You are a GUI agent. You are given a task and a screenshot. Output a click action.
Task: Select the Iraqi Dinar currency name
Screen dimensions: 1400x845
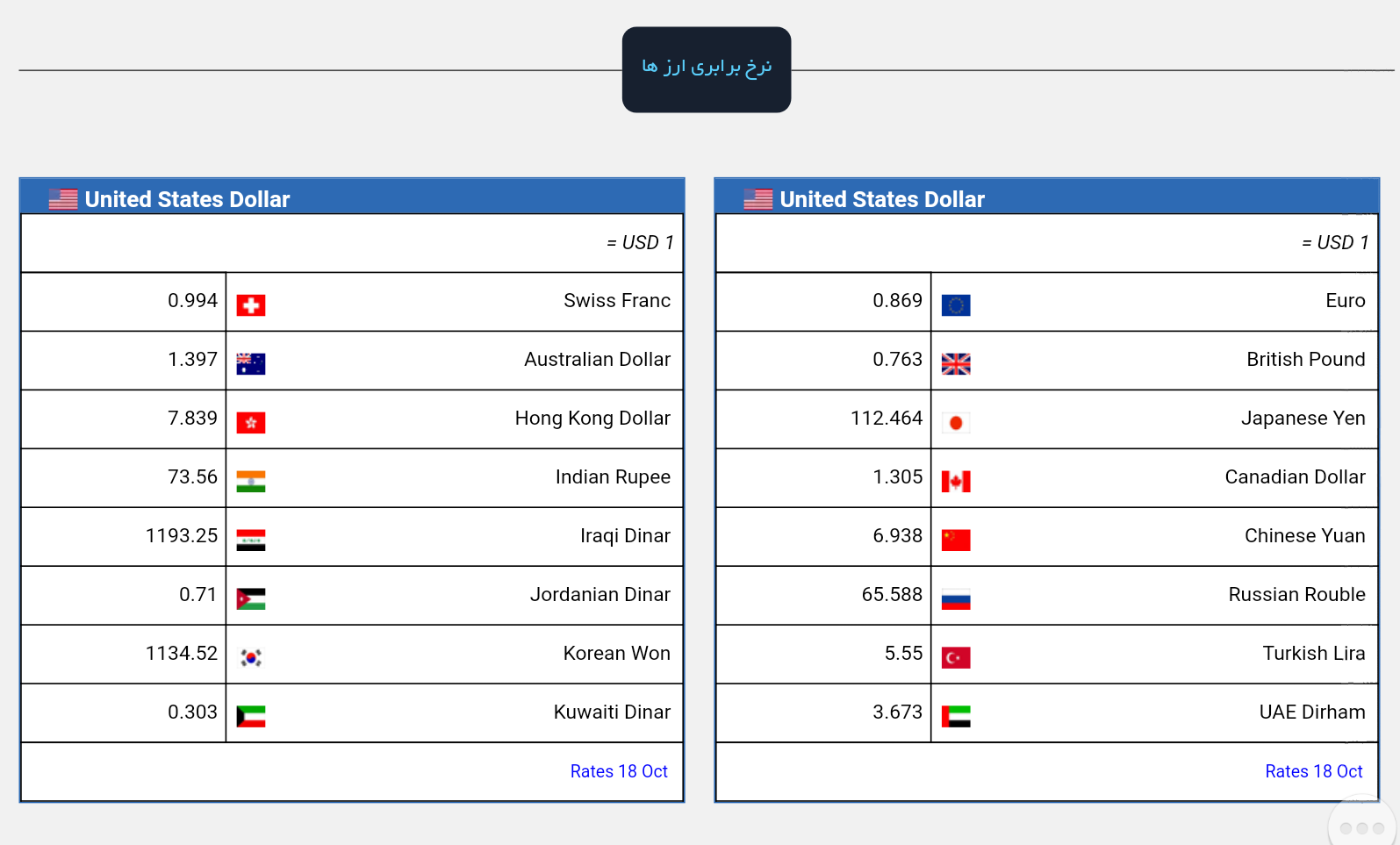coord(625,536)
